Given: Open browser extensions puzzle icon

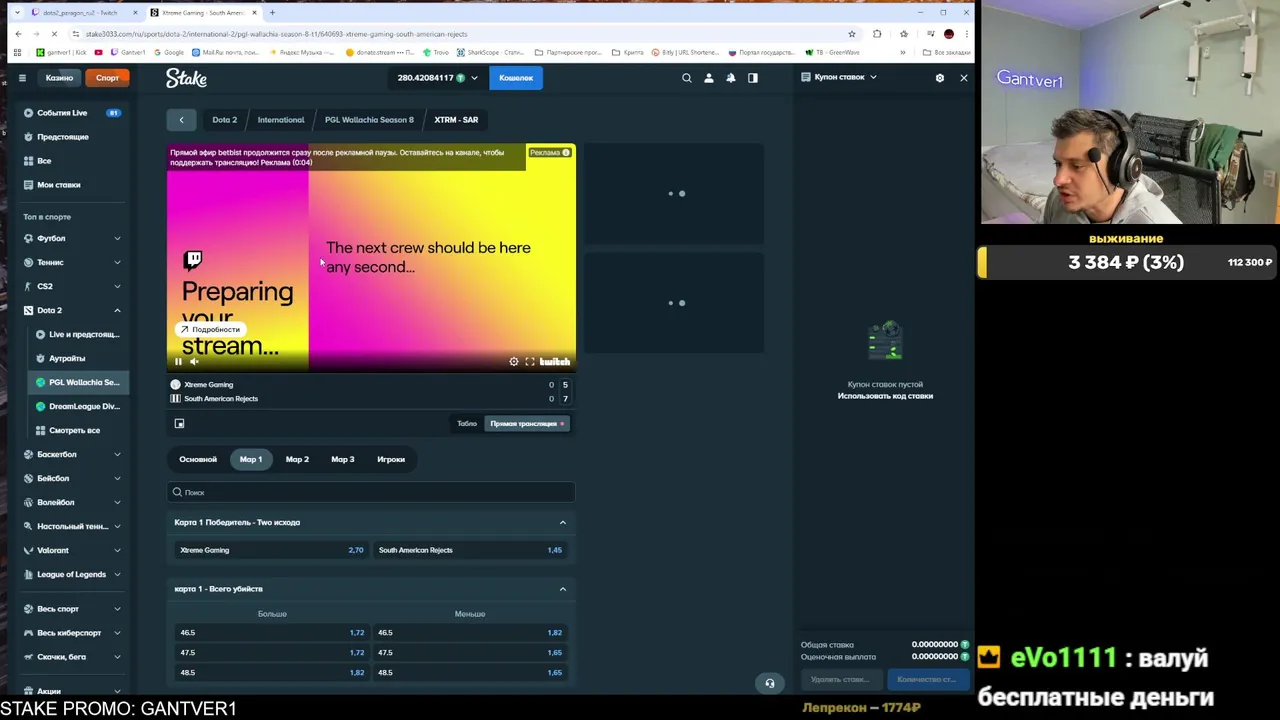Looking at the screenshot, I should click(x=877, y=34).
